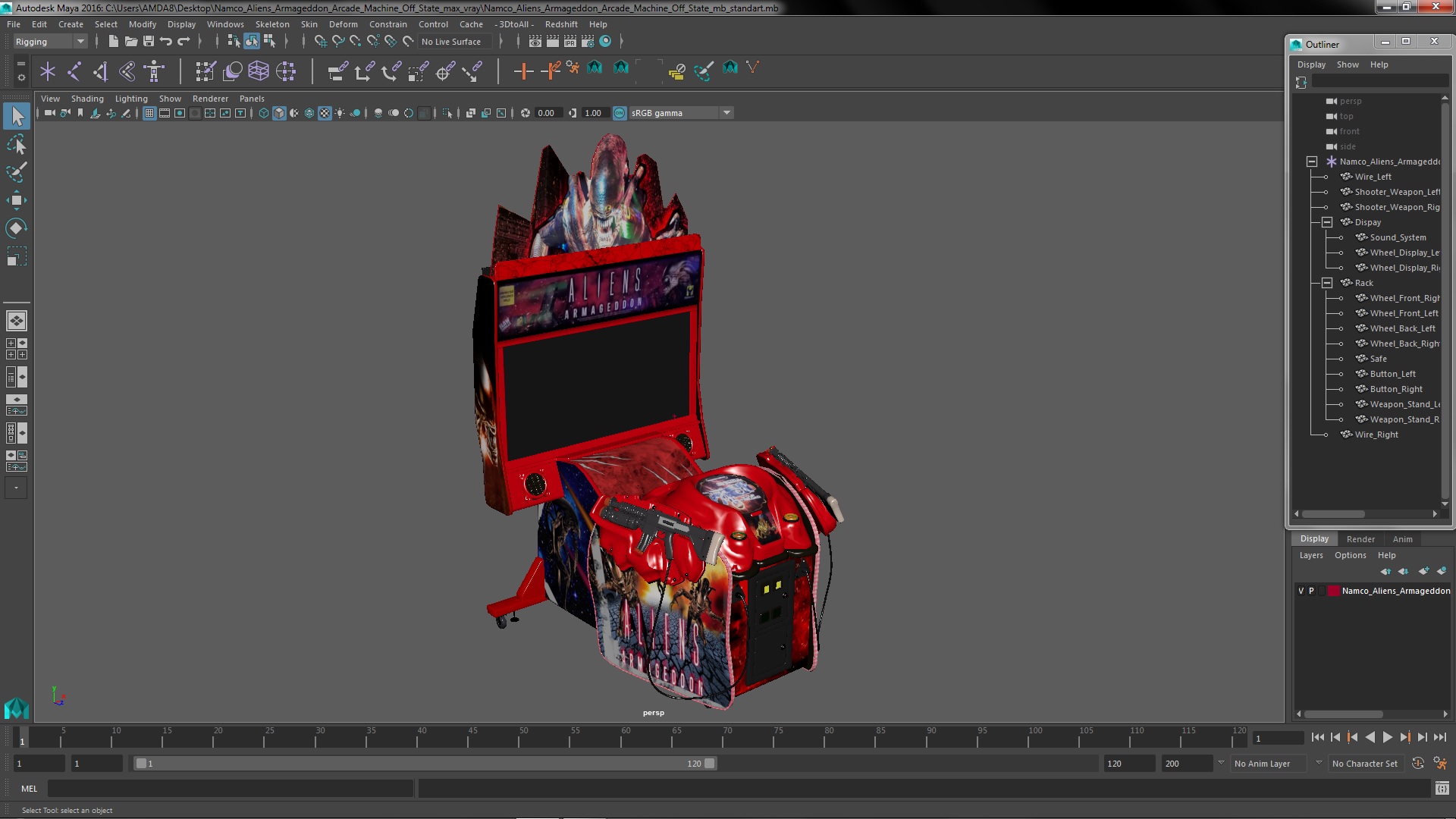Open the Deform menu
The height and width of the screenshot is (819, 1456).
343,24
